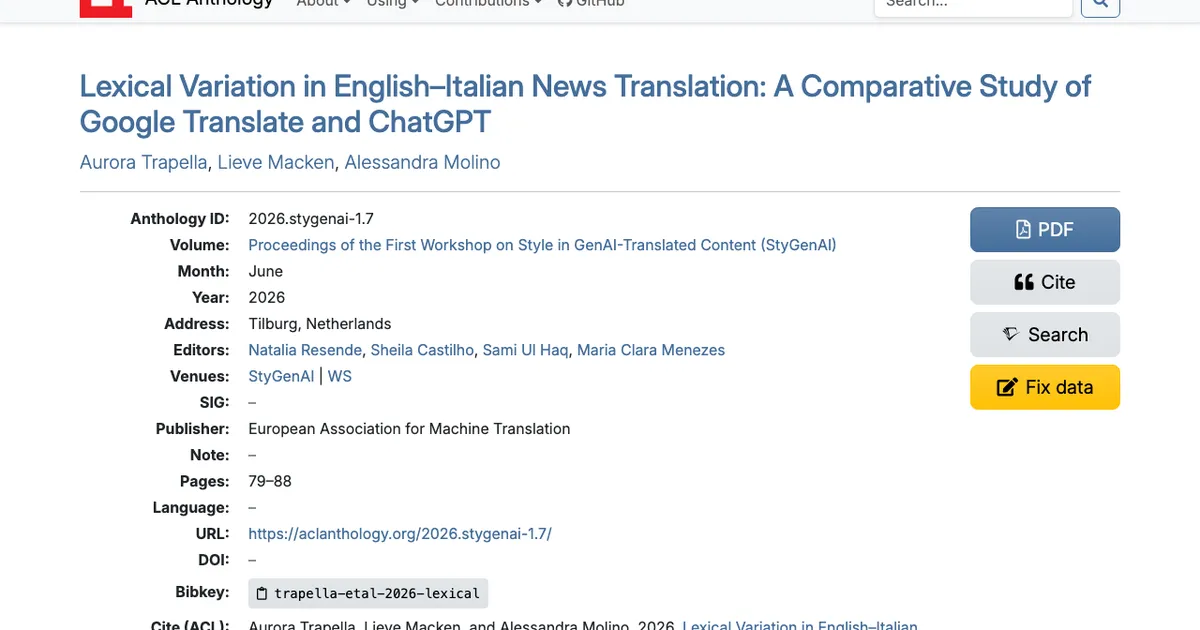Screen dimensions: 1200x630
Task: Open editor Sami Ul Haq's page
Action: click(x=525, y=350)
